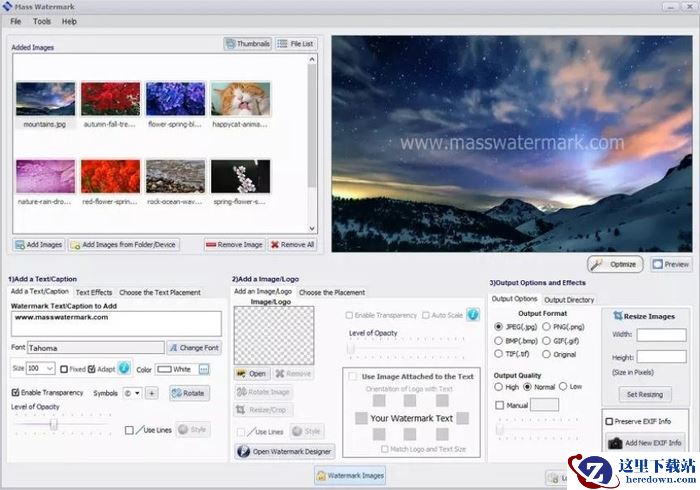The image size is (700, 490).
Task: Select PNG(.png) output format
Action: pyautogui.click(x=546, y=327)
